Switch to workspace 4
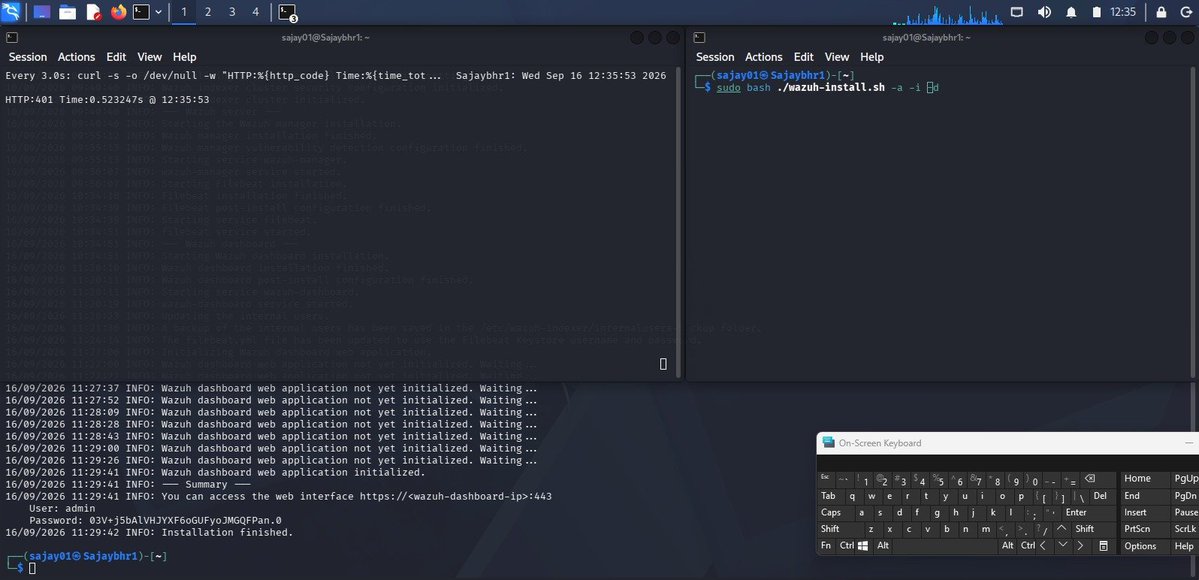1199x580 pixels. point(255,12)
